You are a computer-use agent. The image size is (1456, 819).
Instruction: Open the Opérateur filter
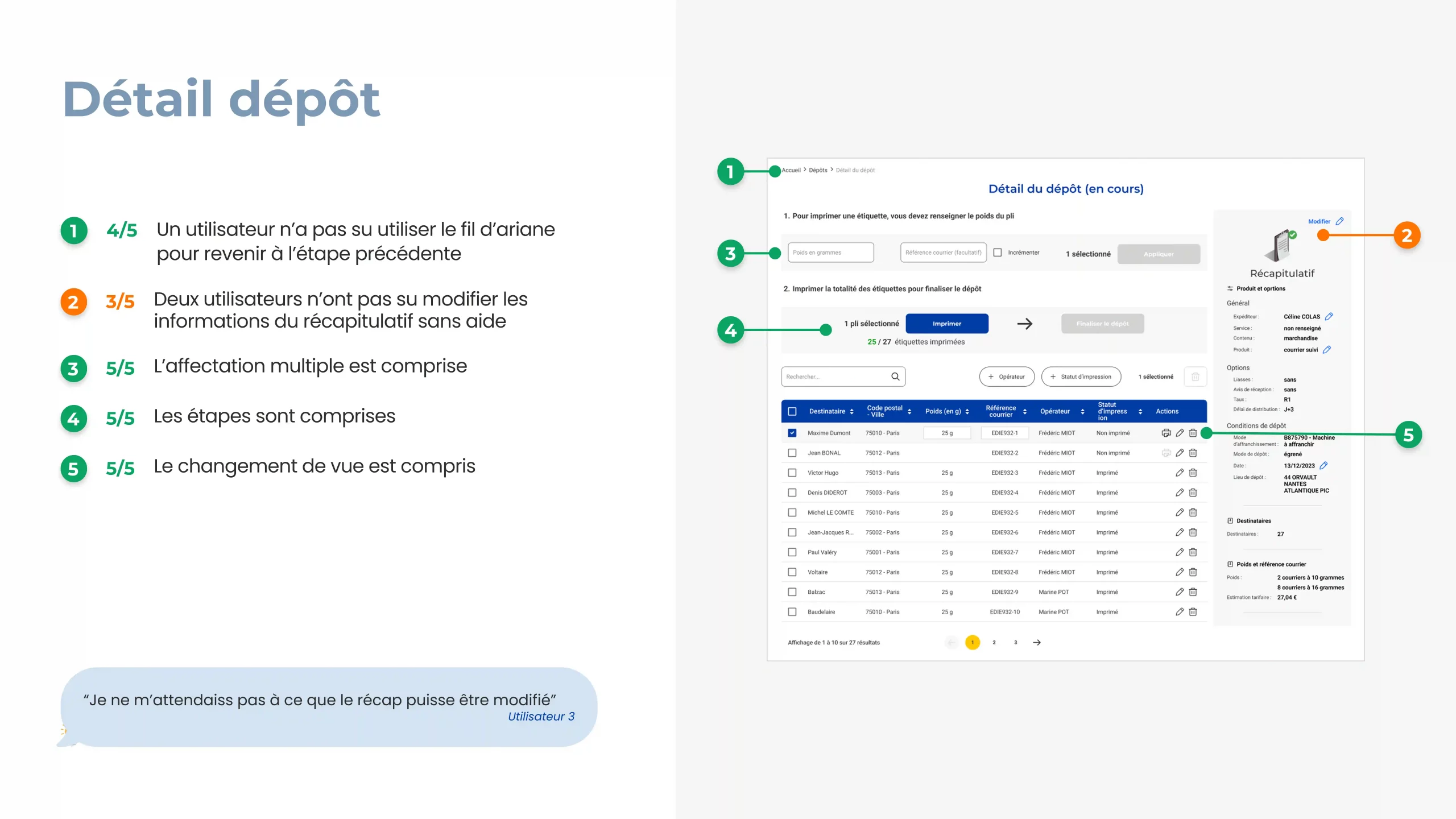point(1007,377)
